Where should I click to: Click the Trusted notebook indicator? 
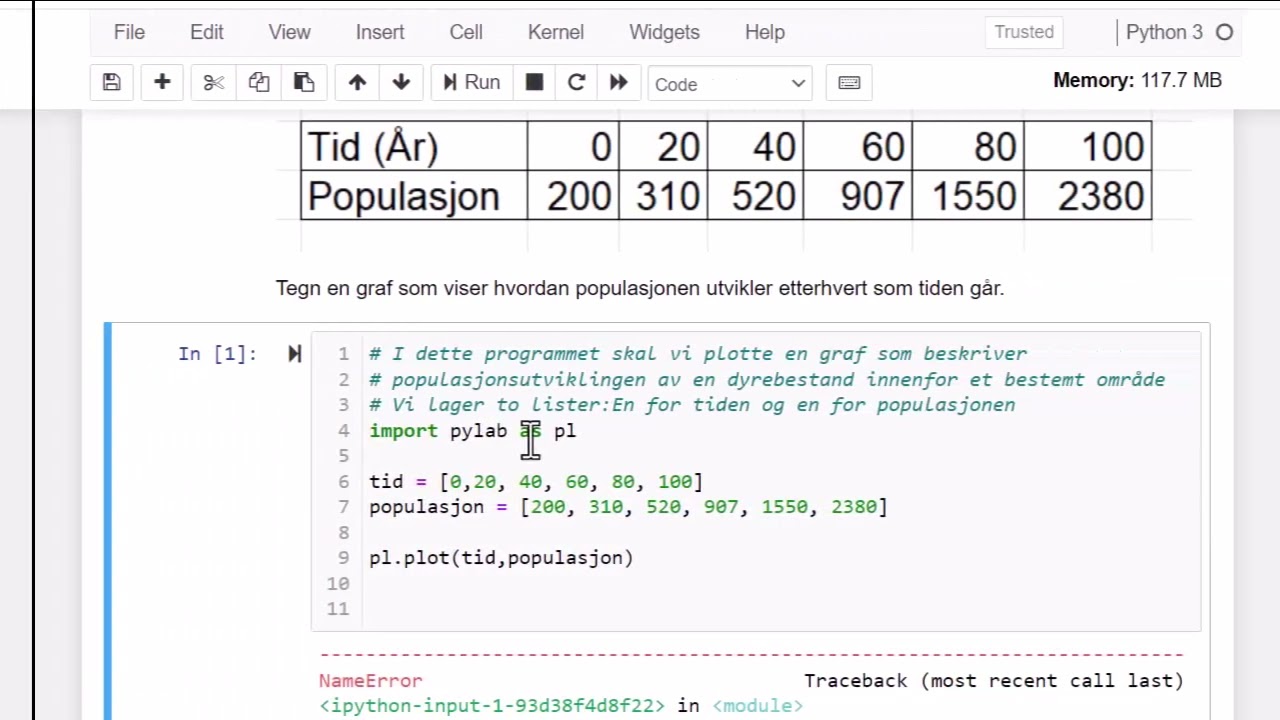pyautogui.click(x=1024, y=32)
